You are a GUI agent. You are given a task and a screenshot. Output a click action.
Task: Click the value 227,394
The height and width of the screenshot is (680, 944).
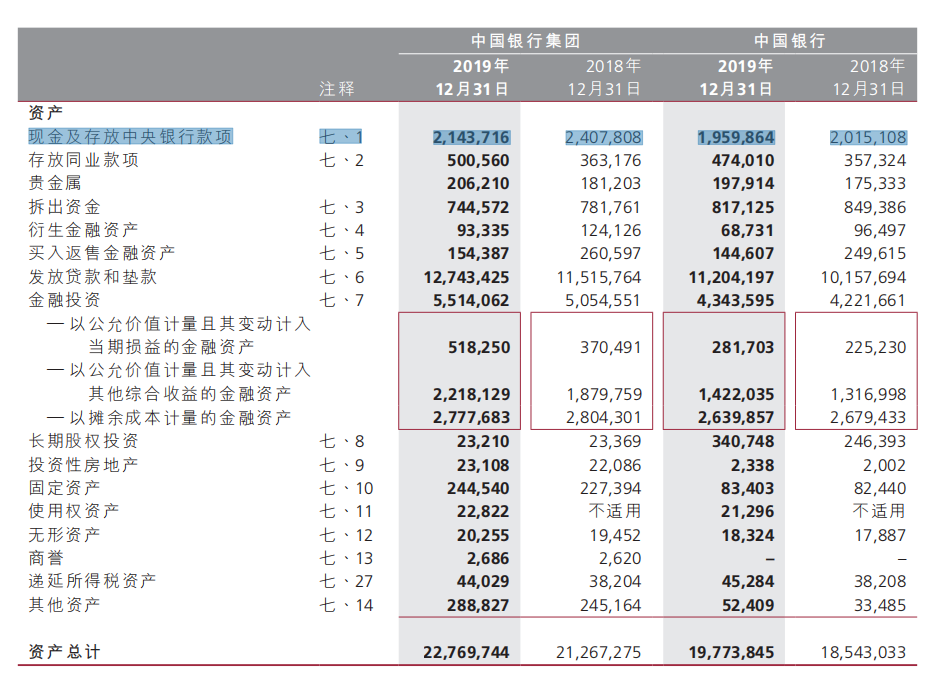coord(610,488)
